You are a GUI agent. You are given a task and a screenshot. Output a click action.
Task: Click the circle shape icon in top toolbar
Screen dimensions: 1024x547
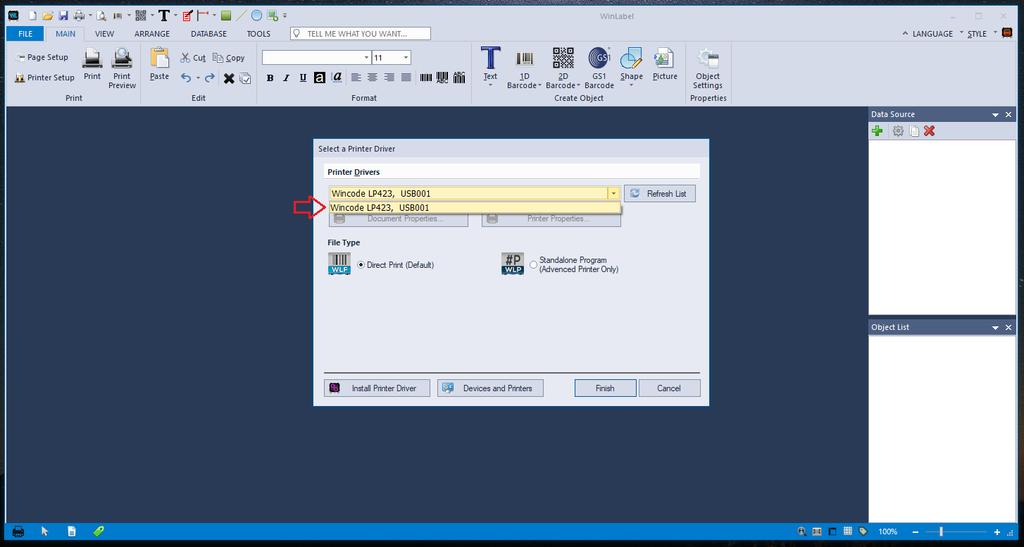click(257, 16)
